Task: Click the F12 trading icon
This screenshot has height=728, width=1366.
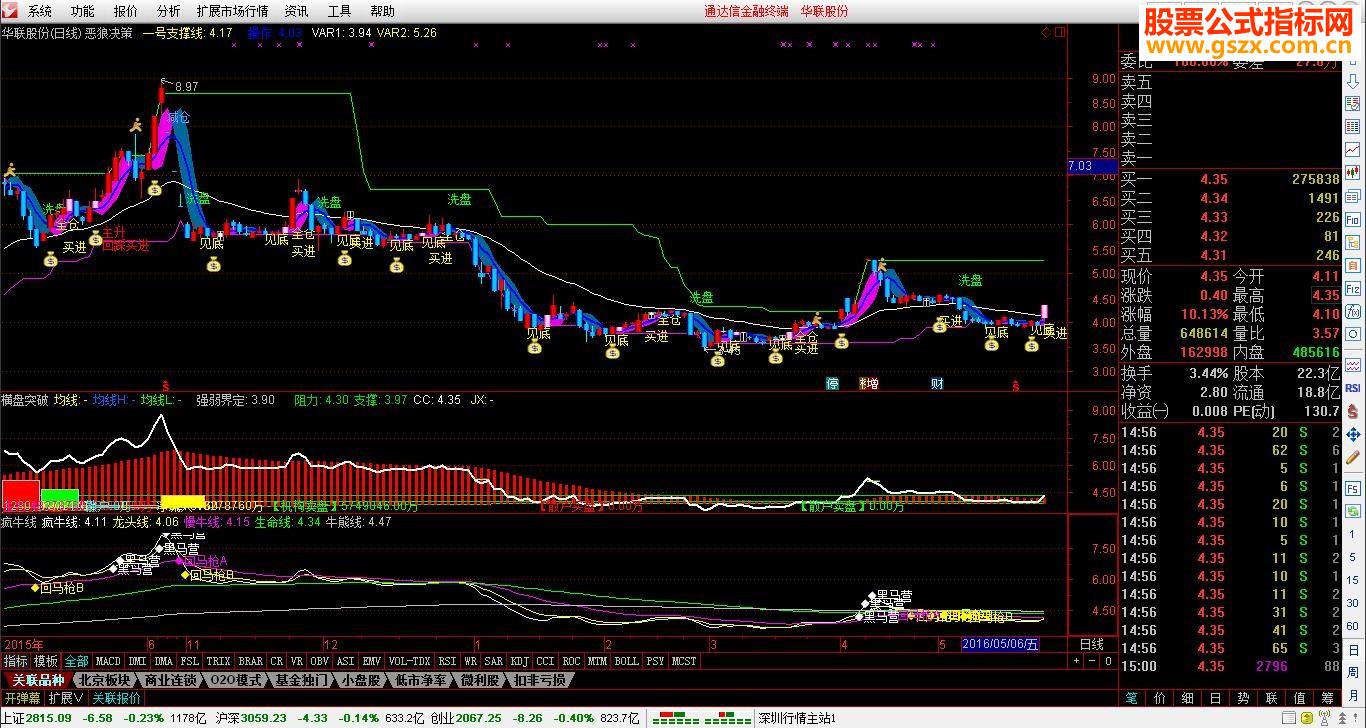Action: 1351,288
